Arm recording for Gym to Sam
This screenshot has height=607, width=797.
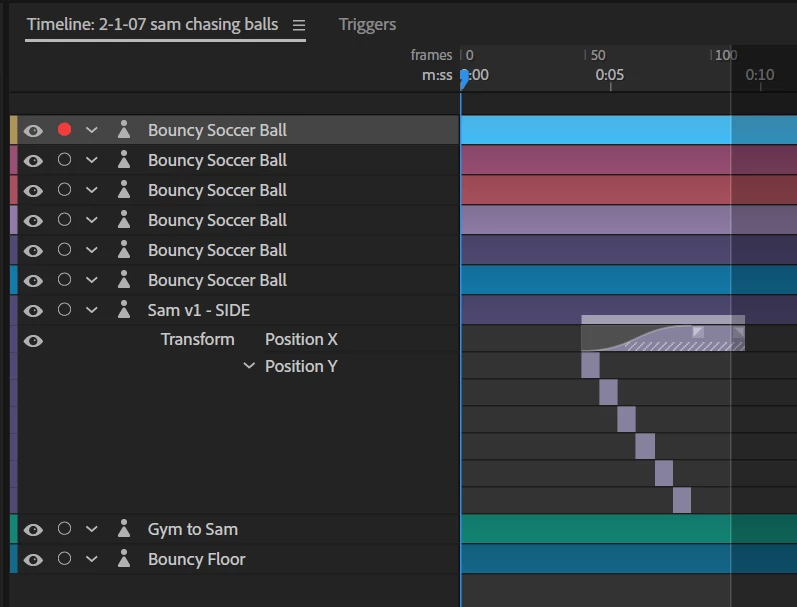click(x=64, y=529)
